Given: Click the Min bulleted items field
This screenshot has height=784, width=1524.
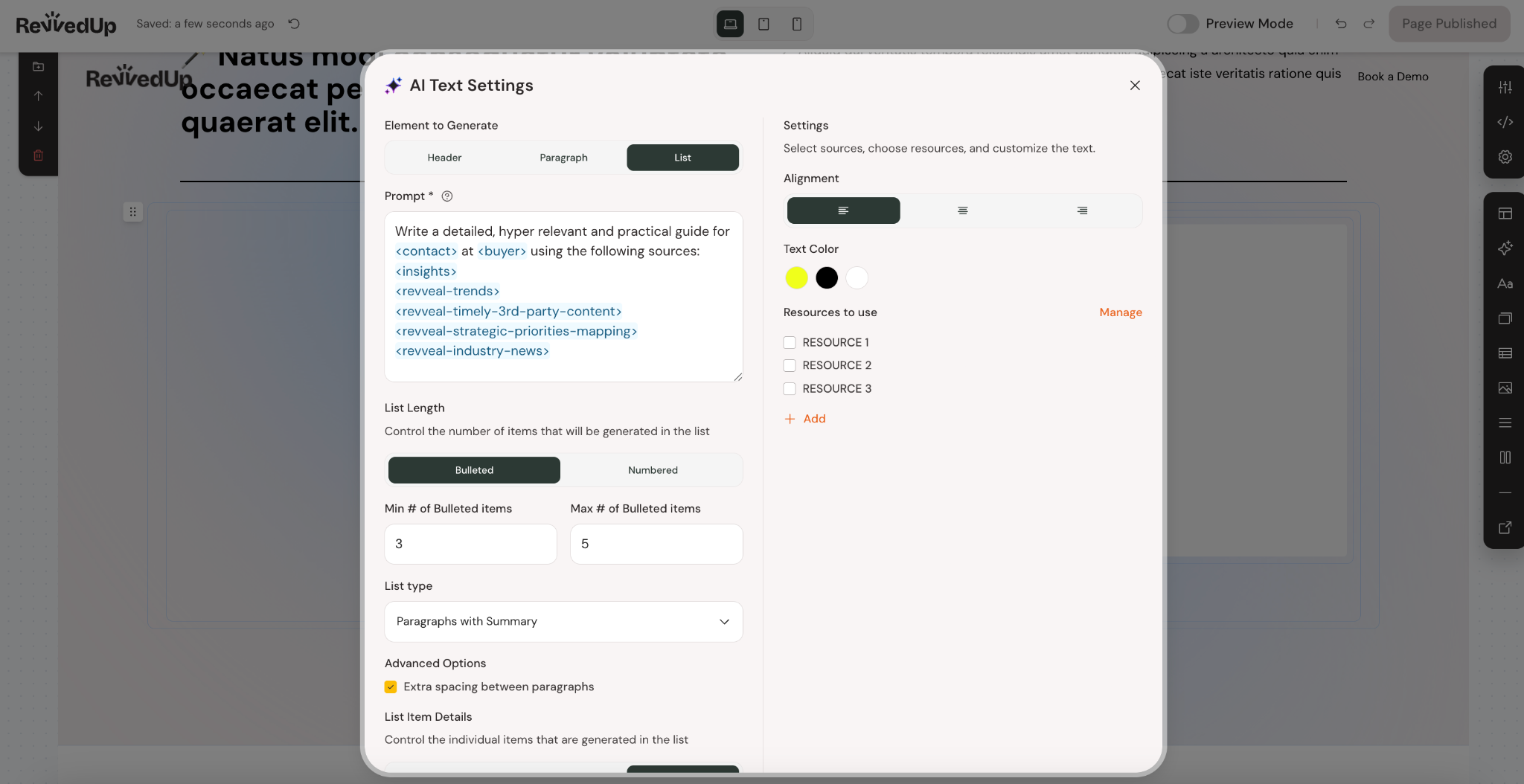Looking at the screenshot, I should click(x=470, y=544).
